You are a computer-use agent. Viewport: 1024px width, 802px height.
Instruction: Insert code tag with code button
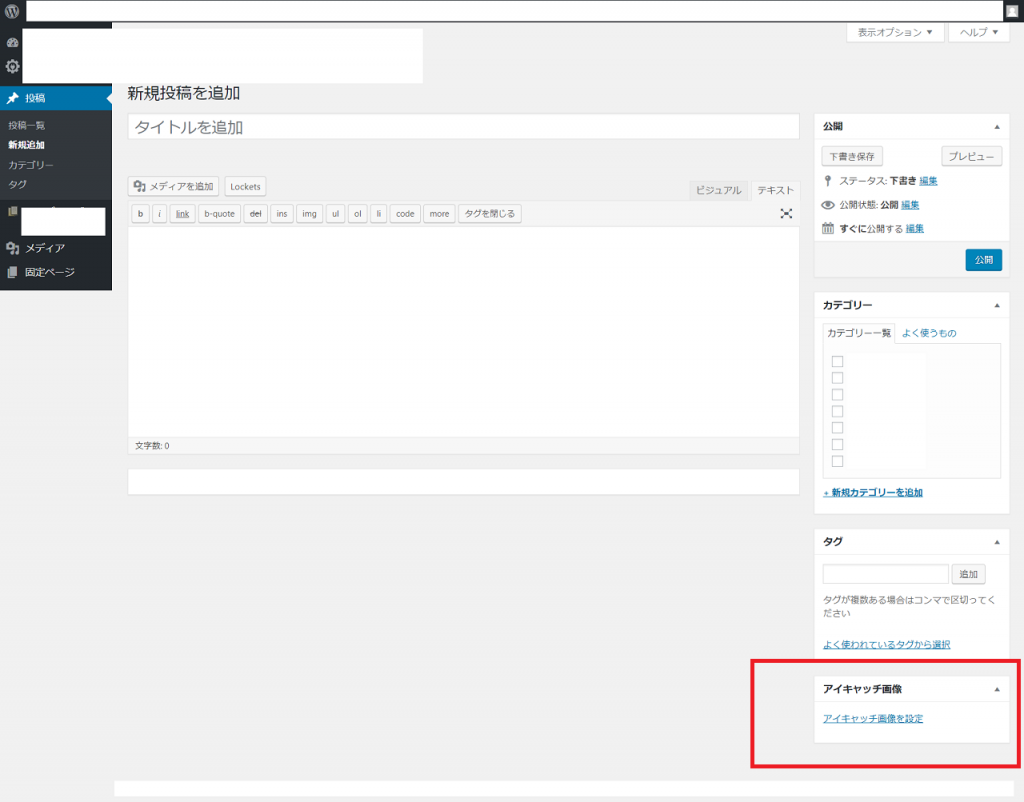405,214
